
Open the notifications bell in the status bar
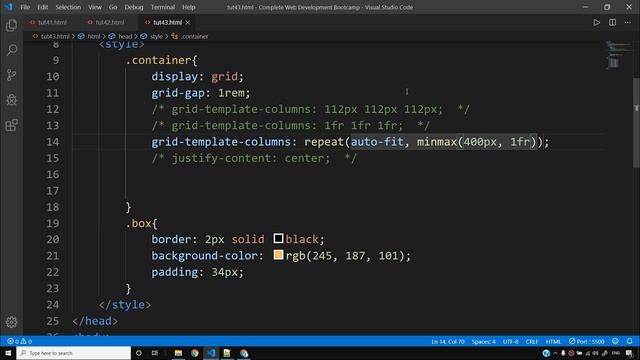point(629,341)
